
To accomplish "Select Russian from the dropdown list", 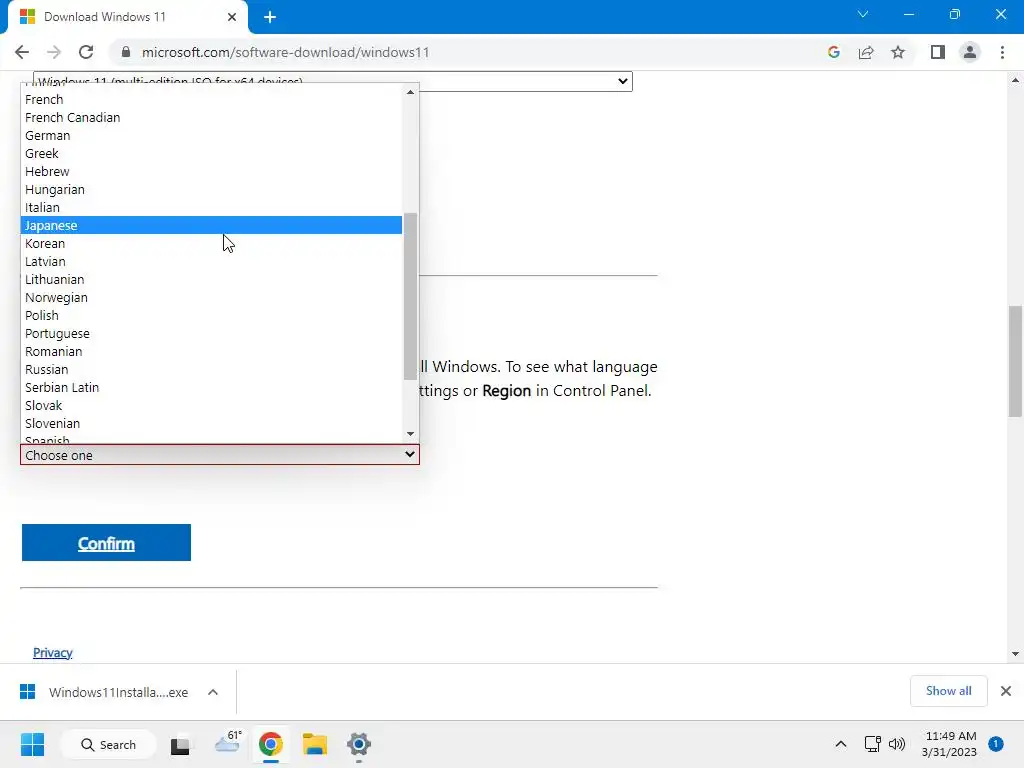I will point(212,369).
